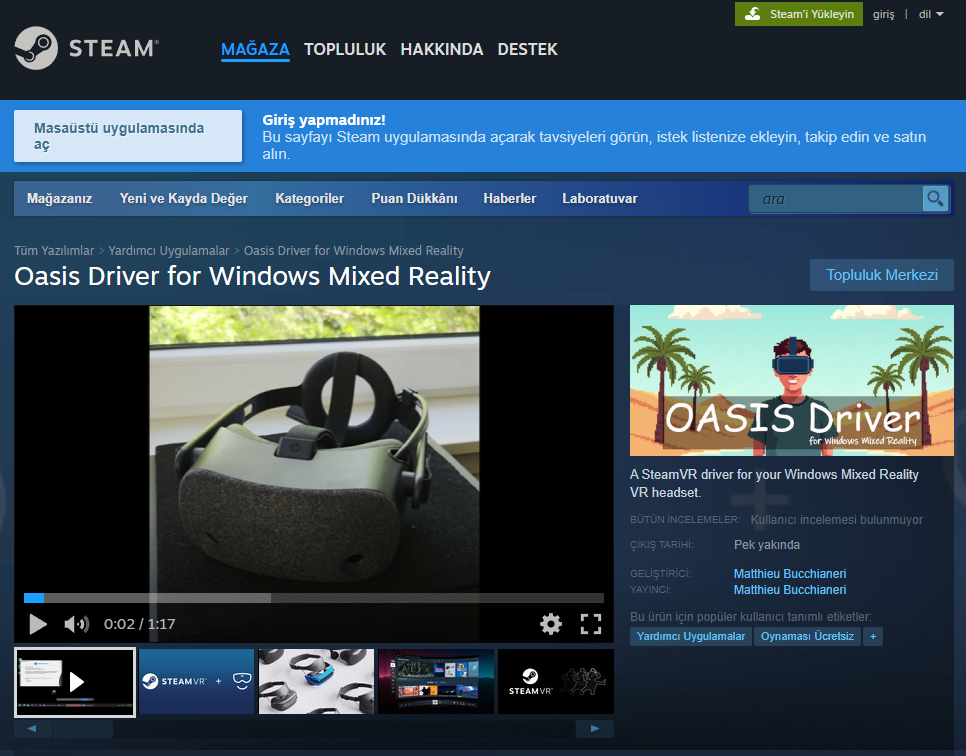Click the Oasis Driver capsule image
966x756 pixels.
(x=792, y=380)
